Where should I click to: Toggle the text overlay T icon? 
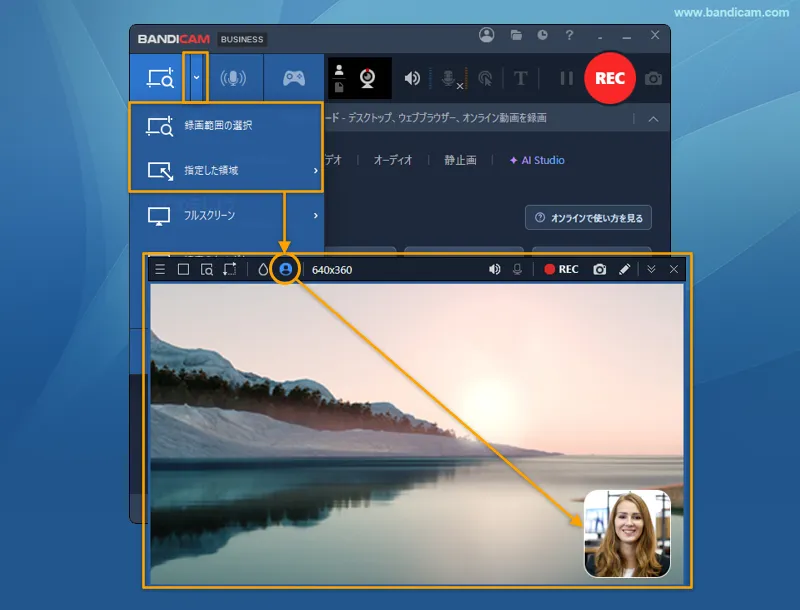coord(520,79)
